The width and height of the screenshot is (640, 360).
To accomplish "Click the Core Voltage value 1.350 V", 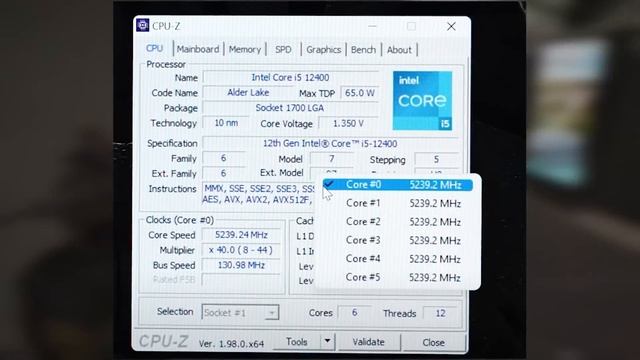I will pos(348,123).
